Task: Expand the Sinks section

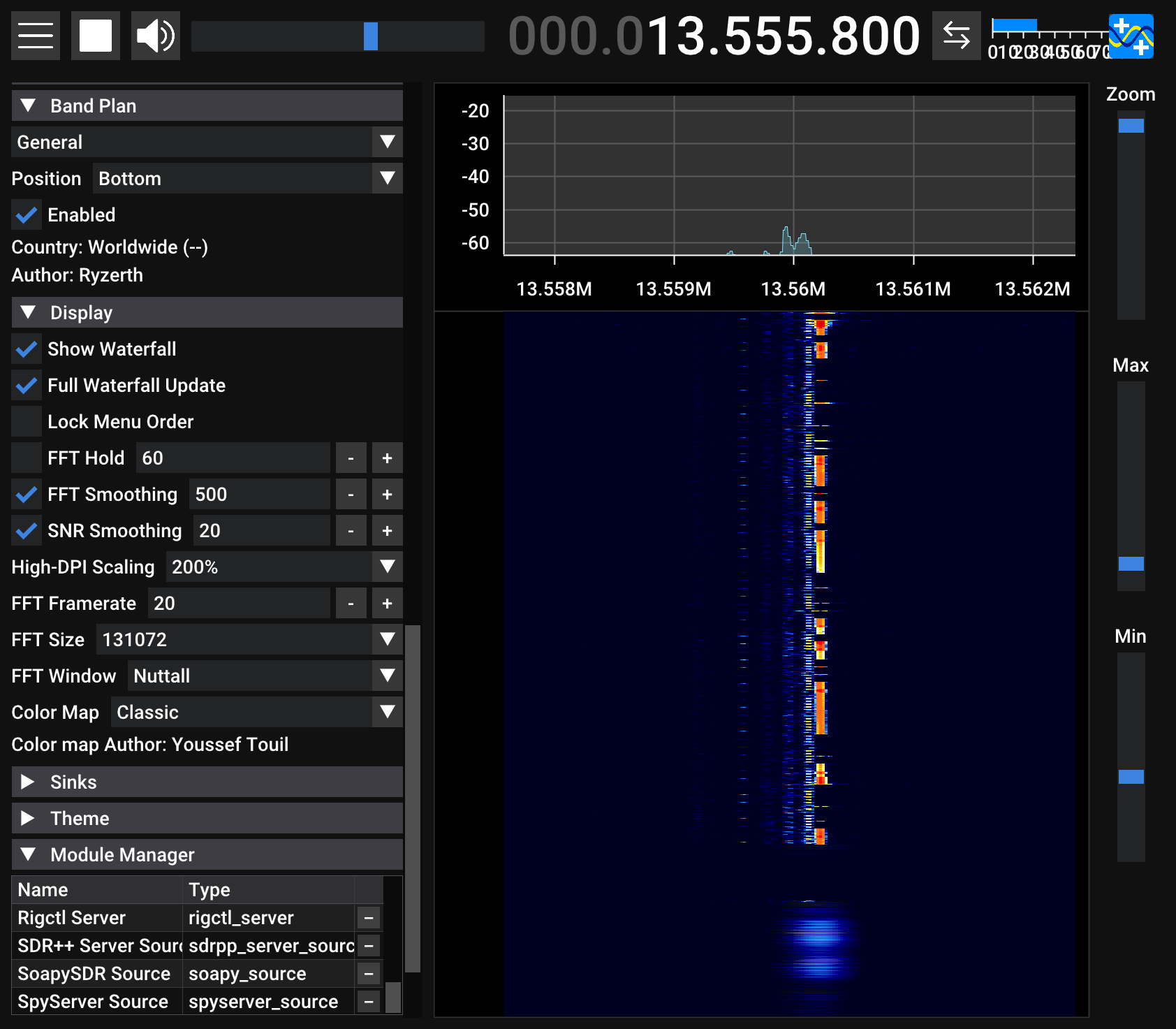Action: [207, 782]
